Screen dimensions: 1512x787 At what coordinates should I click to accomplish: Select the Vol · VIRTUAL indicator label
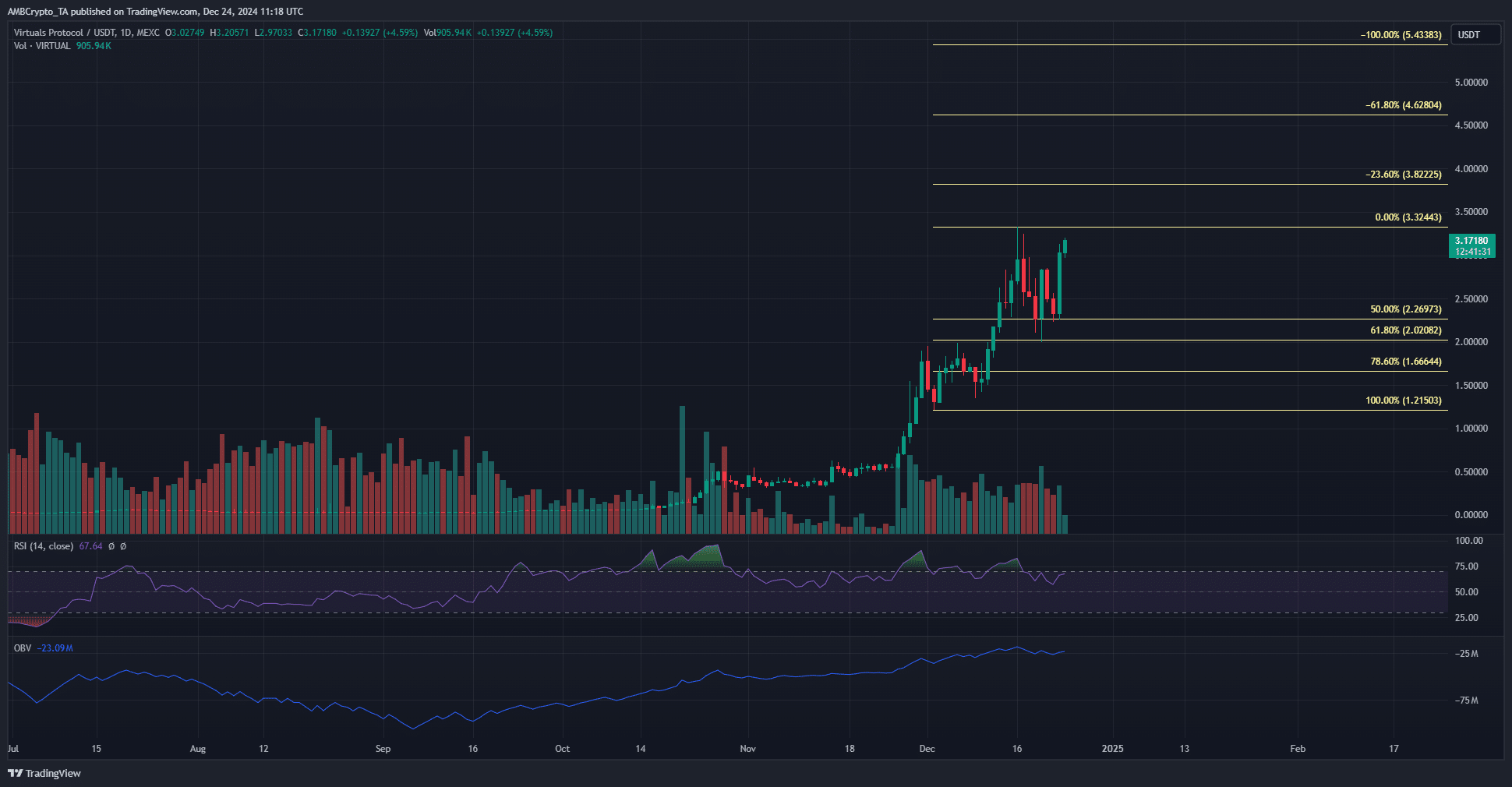(42, 46)
